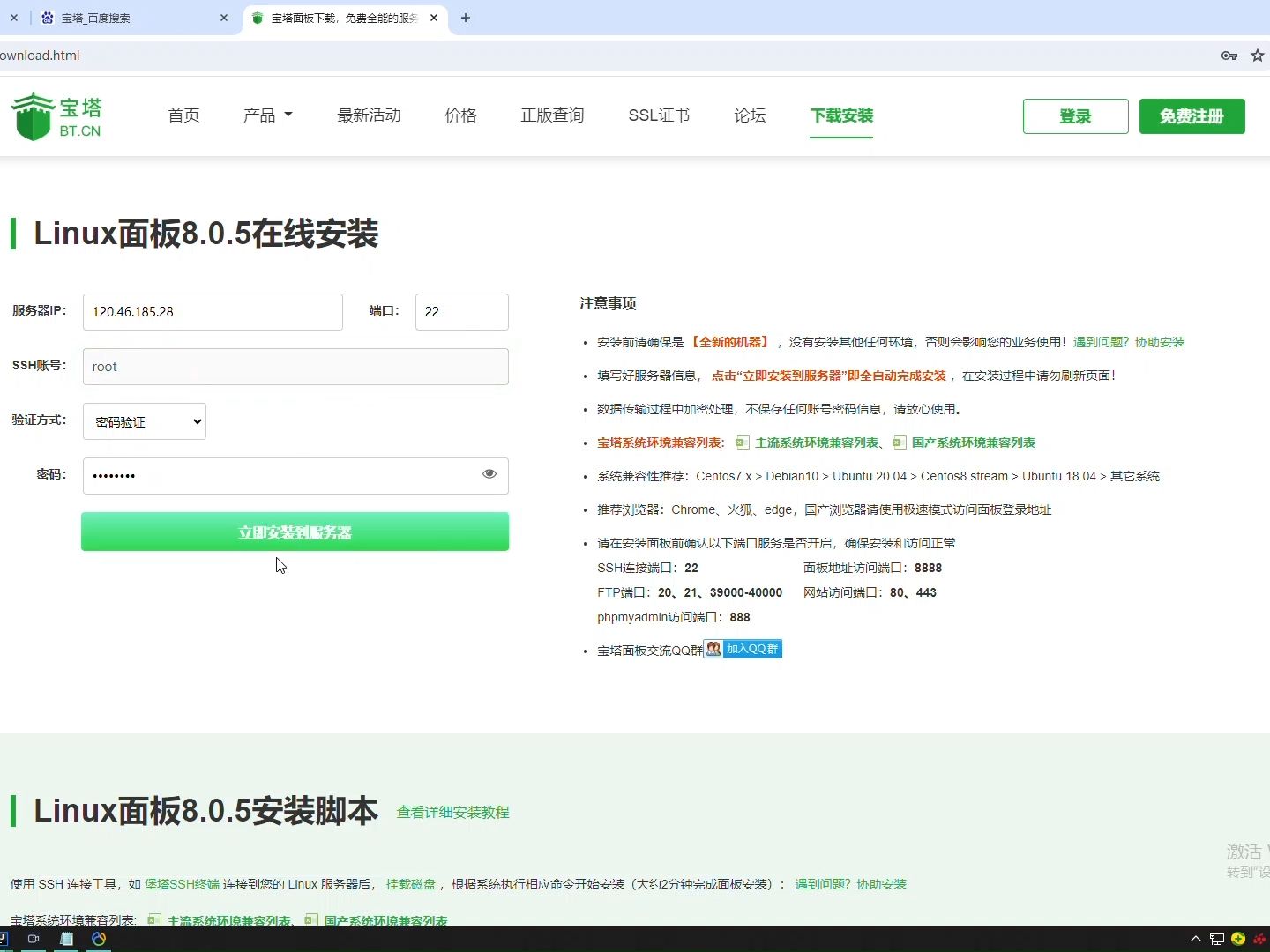Click the 服务器IP input field
The width and height of the screenshot is (1270, 952).
213,312
